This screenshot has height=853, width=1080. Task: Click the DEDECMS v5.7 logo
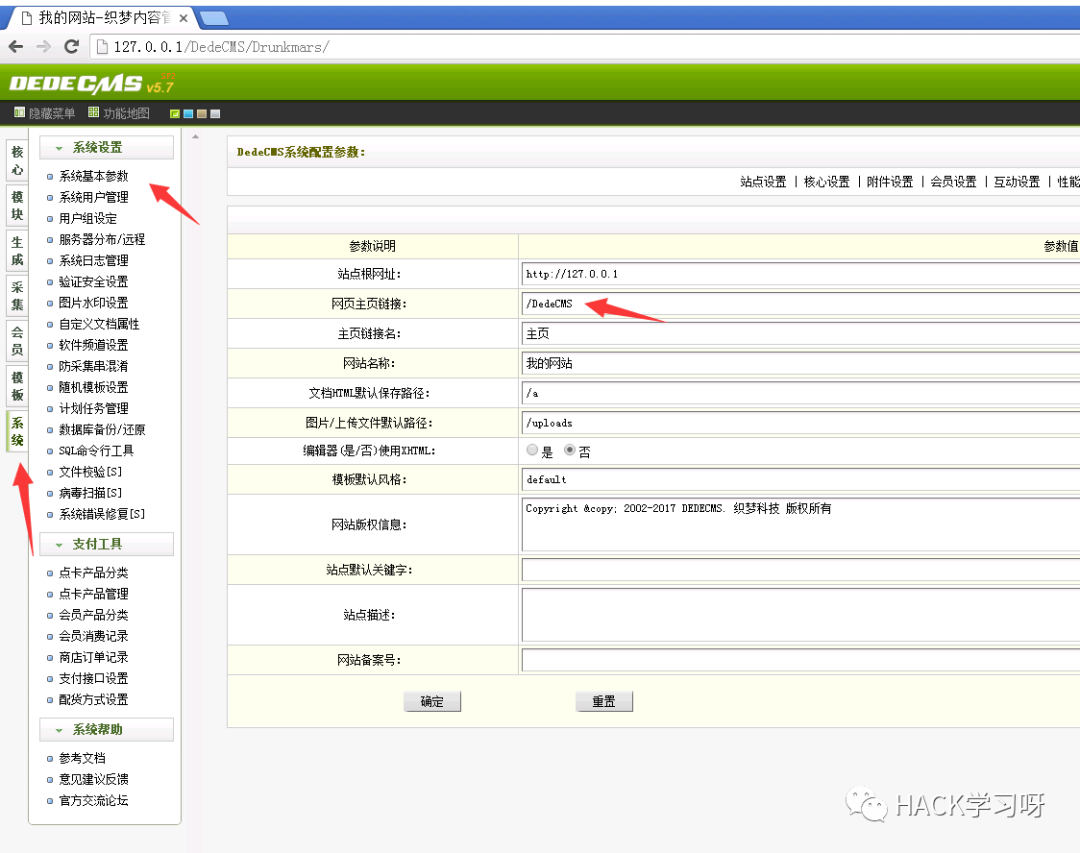tap(92, 83)
